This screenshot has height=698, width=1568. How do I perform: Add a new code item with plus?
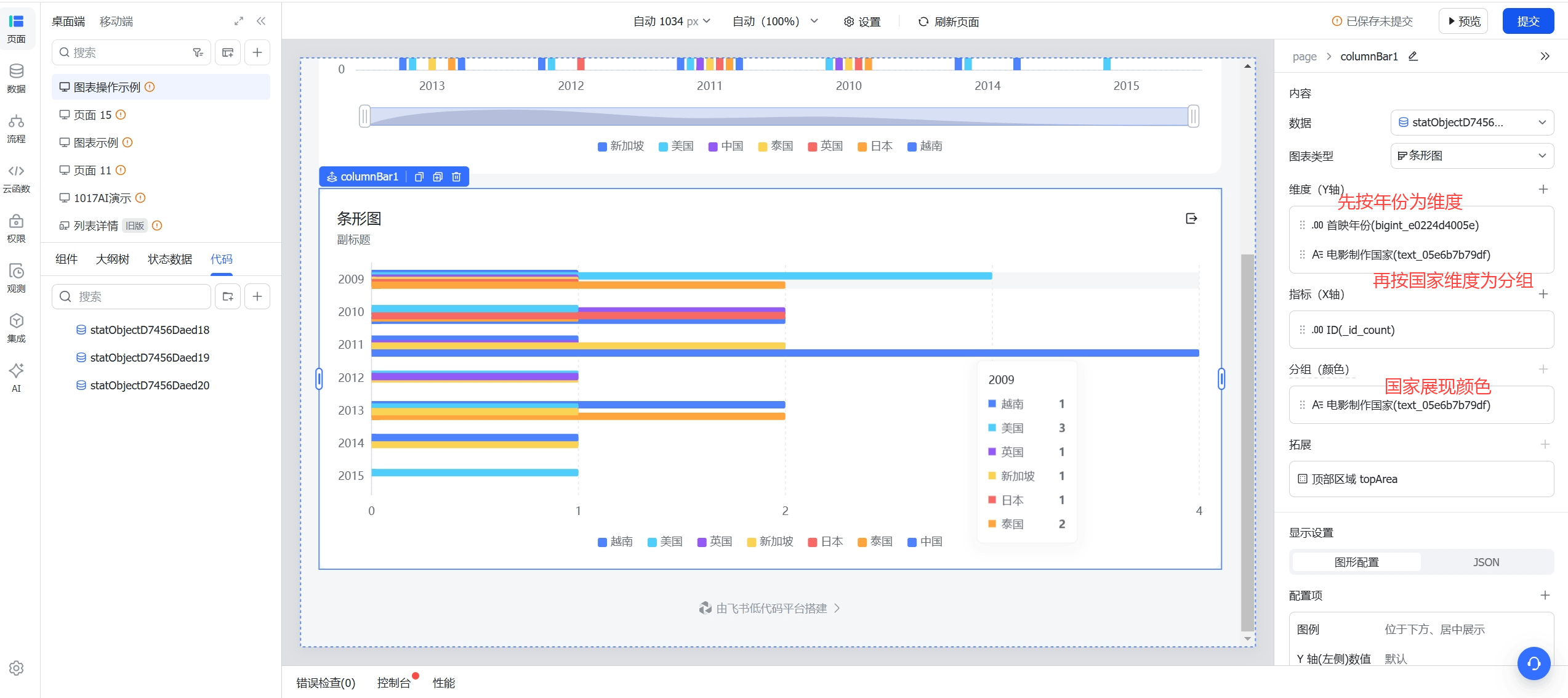coord(257,296)
